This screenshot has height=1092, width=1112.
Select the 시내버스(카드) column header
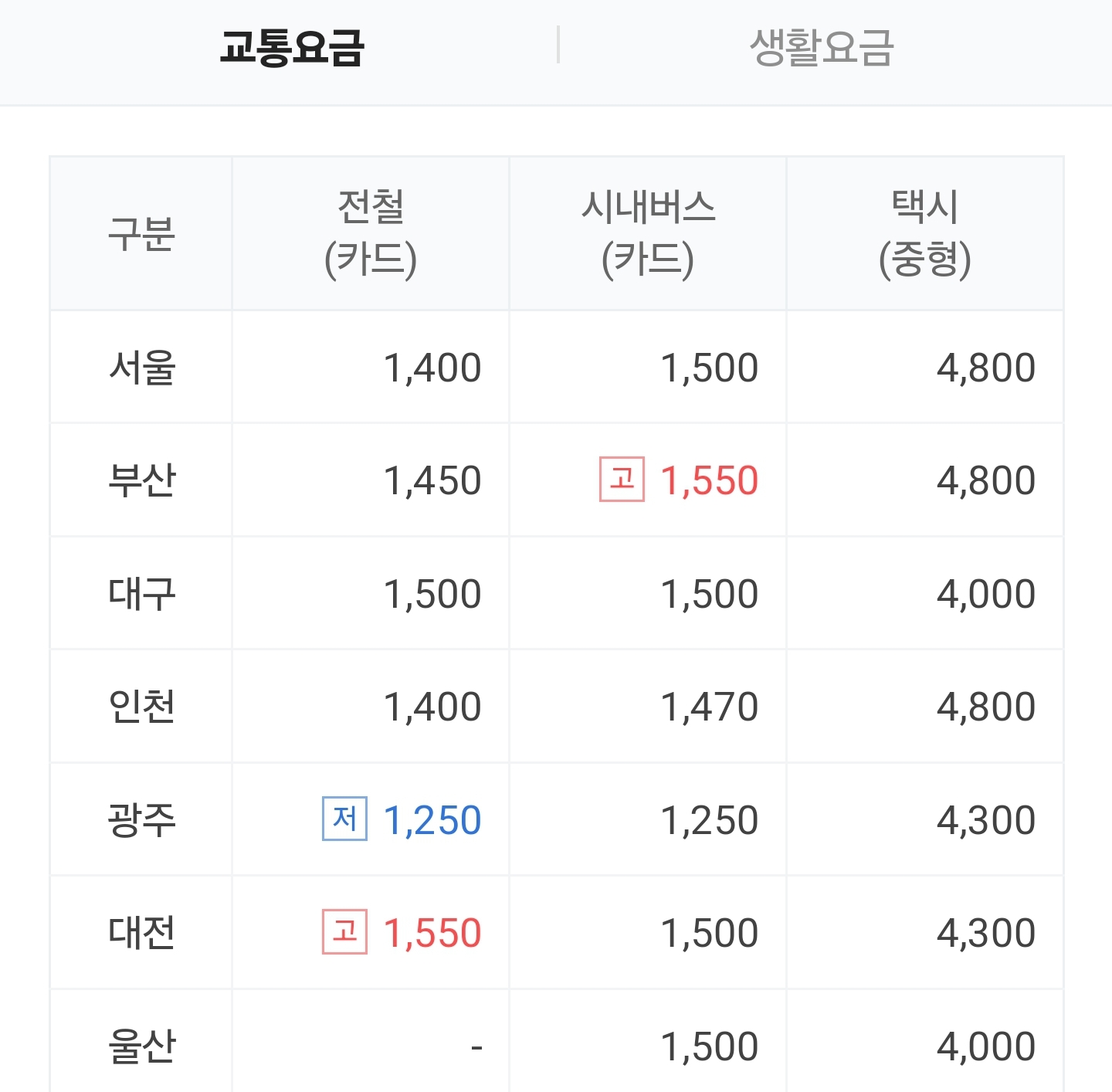(648, 233)
